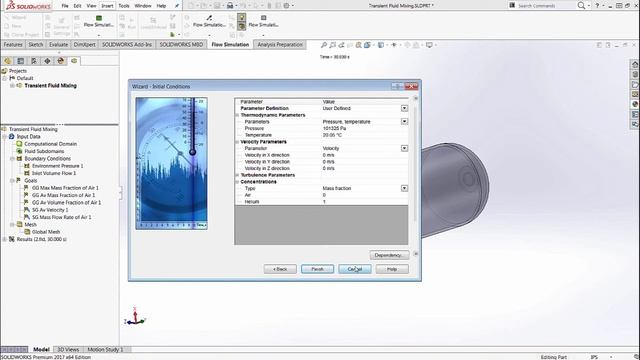Click the Helium mass fraction value

364,202
